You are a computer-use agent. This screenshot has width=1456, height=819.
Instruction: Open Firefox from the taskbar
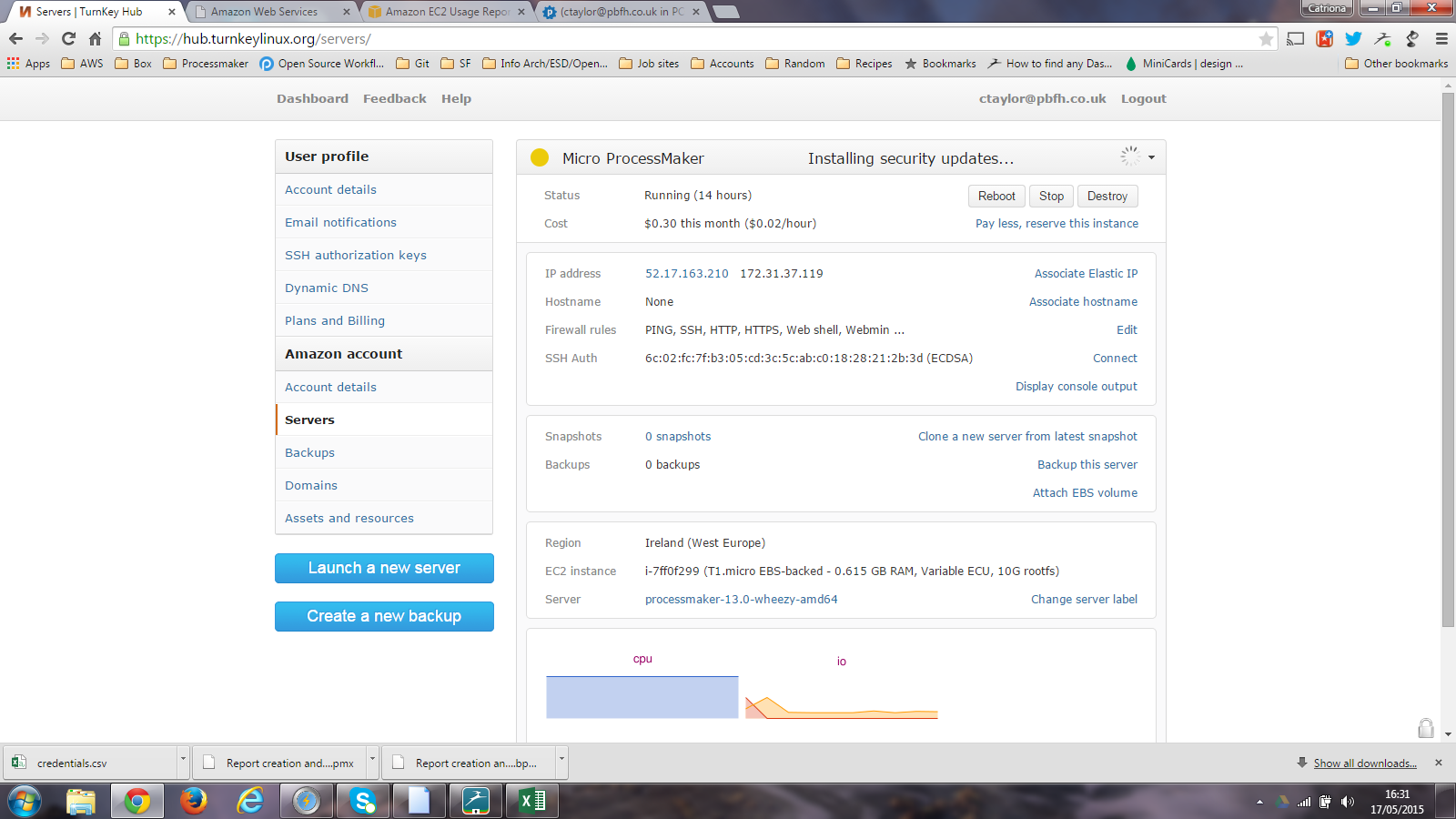tap(193, 801)
